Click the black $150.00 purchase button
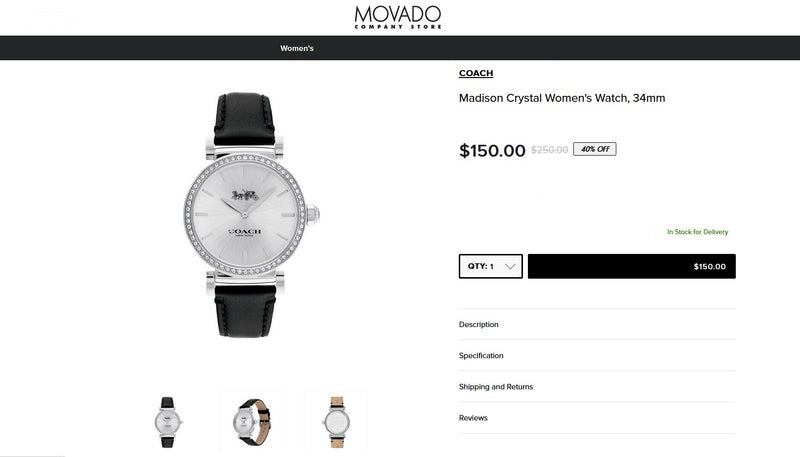 click(x=632, y=266)
